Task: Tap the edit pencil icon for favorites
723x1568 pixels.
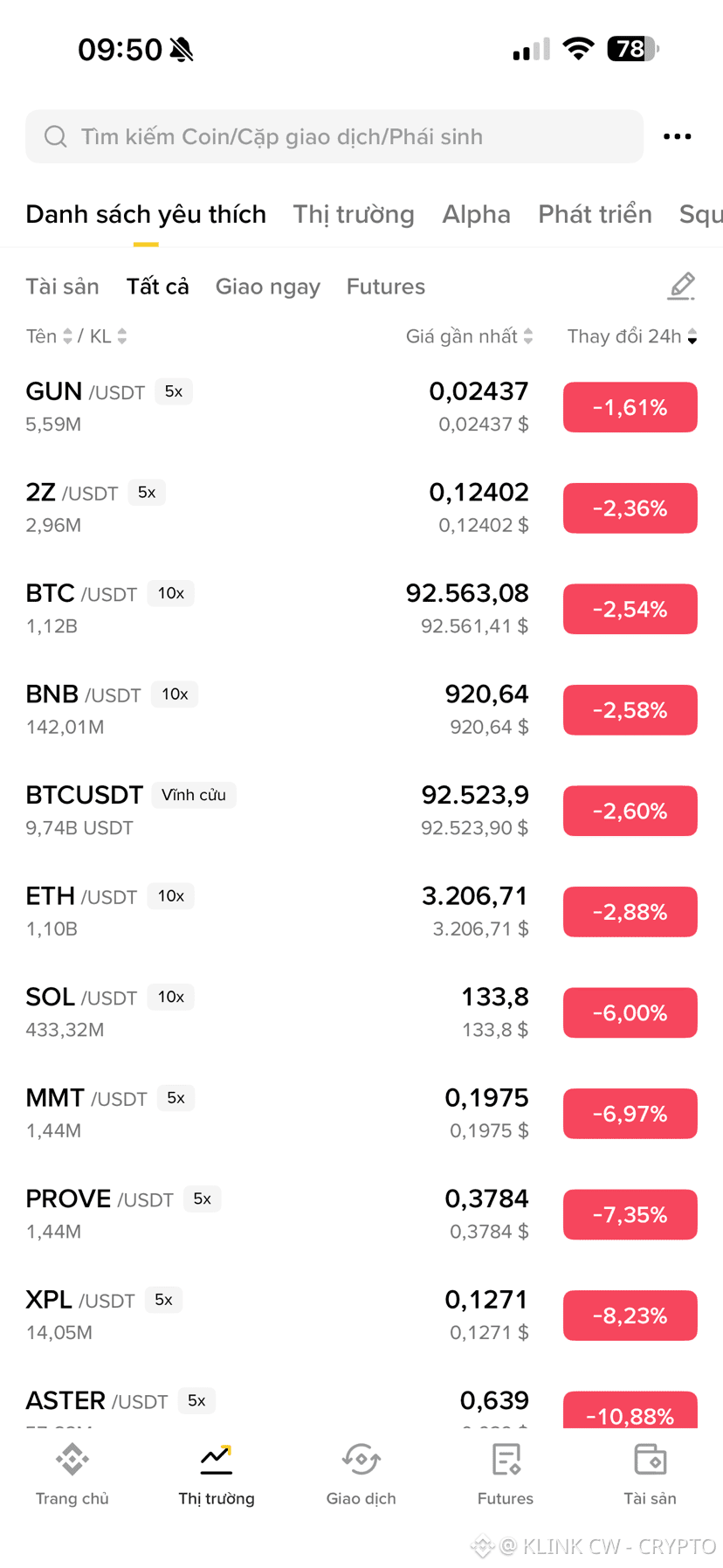Action: (681, 287)
